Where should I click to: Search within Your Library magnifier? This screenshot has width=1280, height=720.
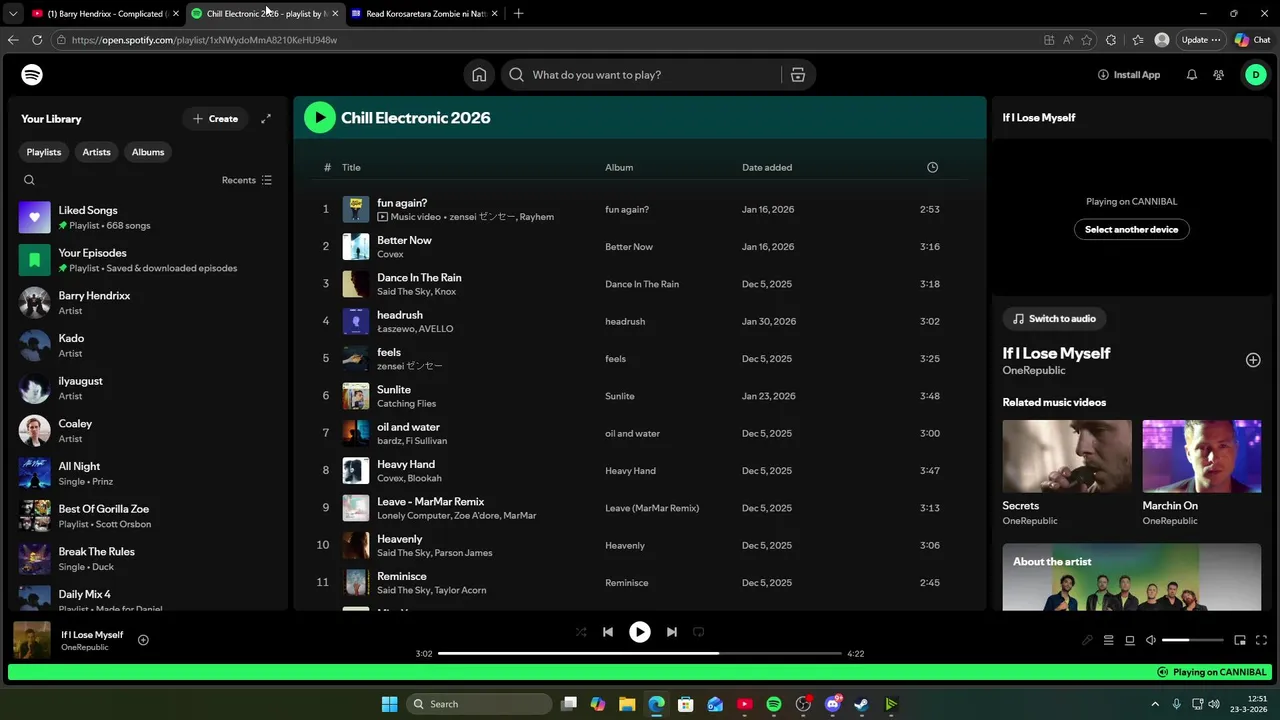click(x=29, y=180)
